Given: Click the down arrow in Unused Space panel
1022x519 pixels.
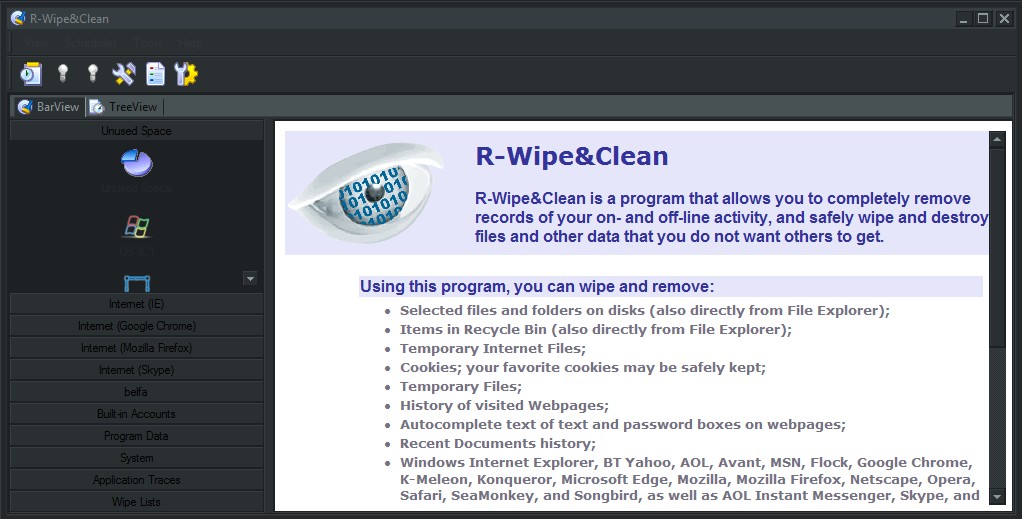Looking at the screenshot, I should point(250,278).
